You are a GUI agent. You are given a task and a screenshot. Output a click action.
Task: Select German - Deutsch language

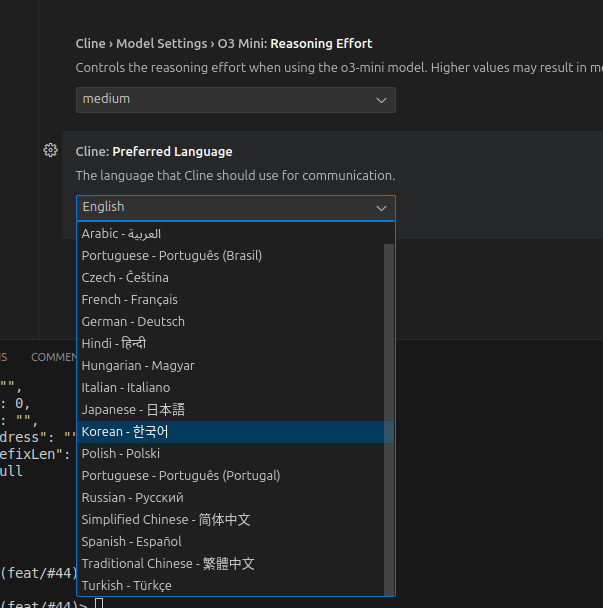tap(133, 322)
